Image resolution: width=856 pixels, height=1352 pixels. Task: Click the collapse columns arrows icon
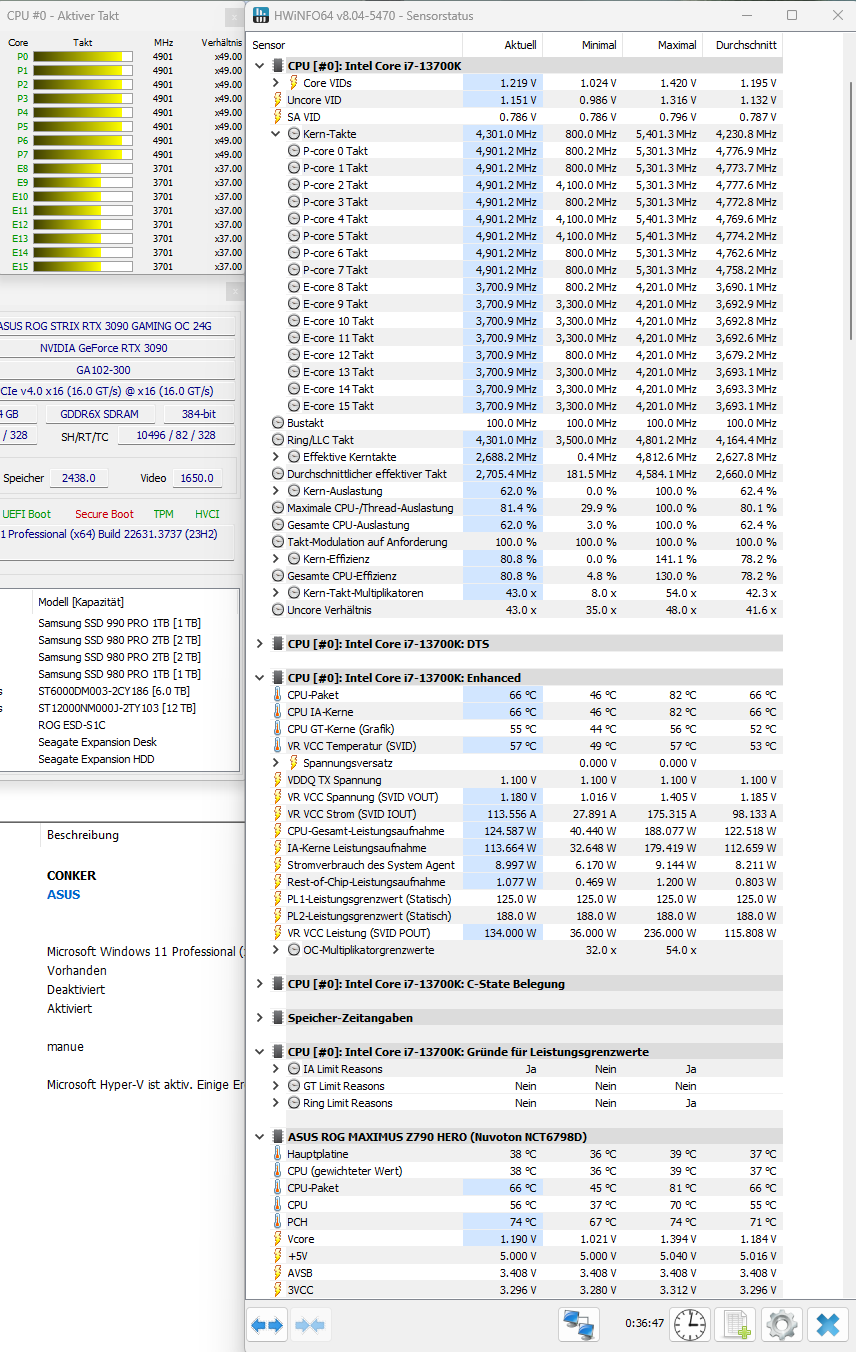pyautogui.click(x=310, y=1325)
